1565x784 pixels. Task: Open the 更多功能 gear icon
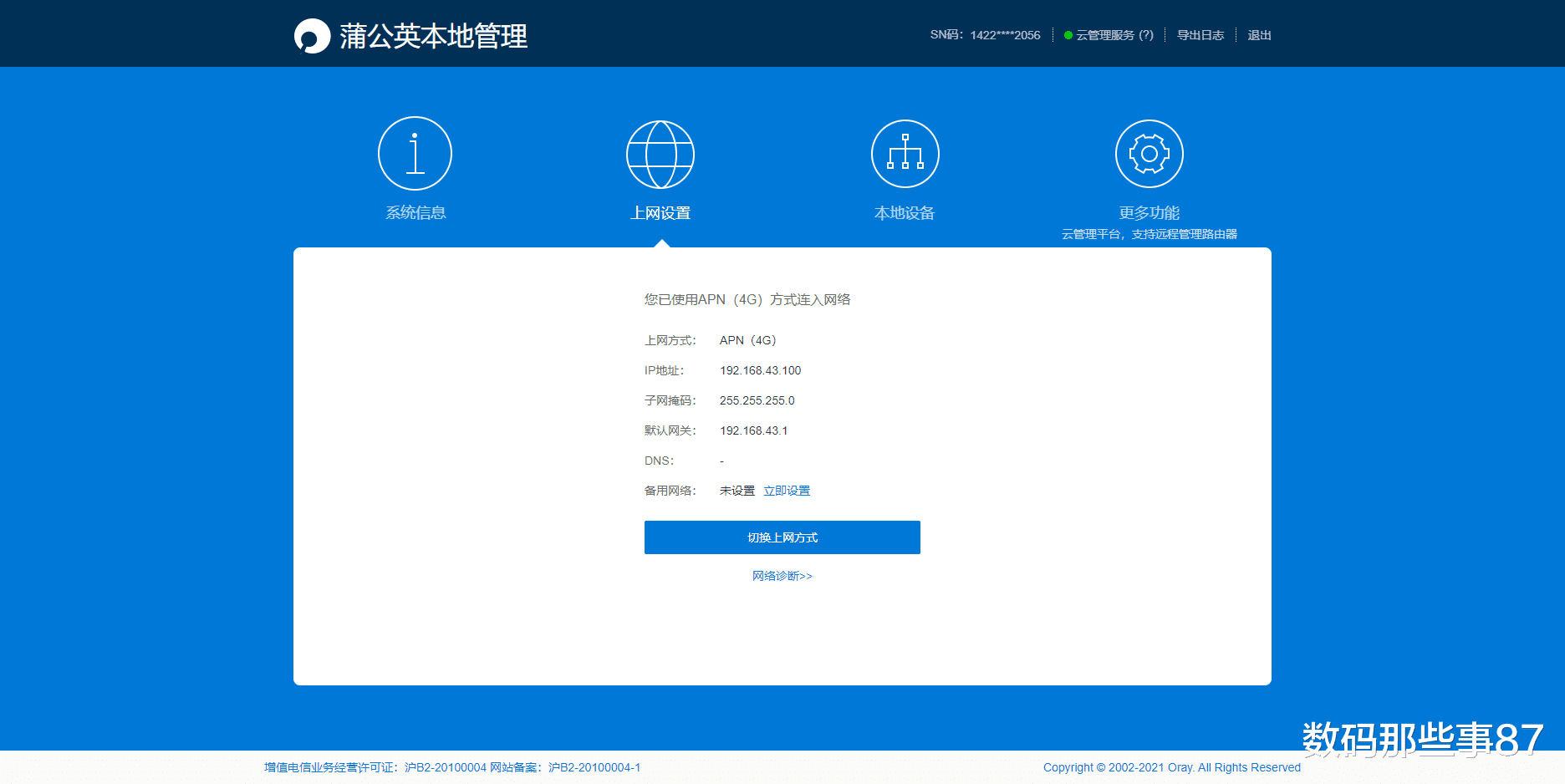click(x=1150, y=154)
